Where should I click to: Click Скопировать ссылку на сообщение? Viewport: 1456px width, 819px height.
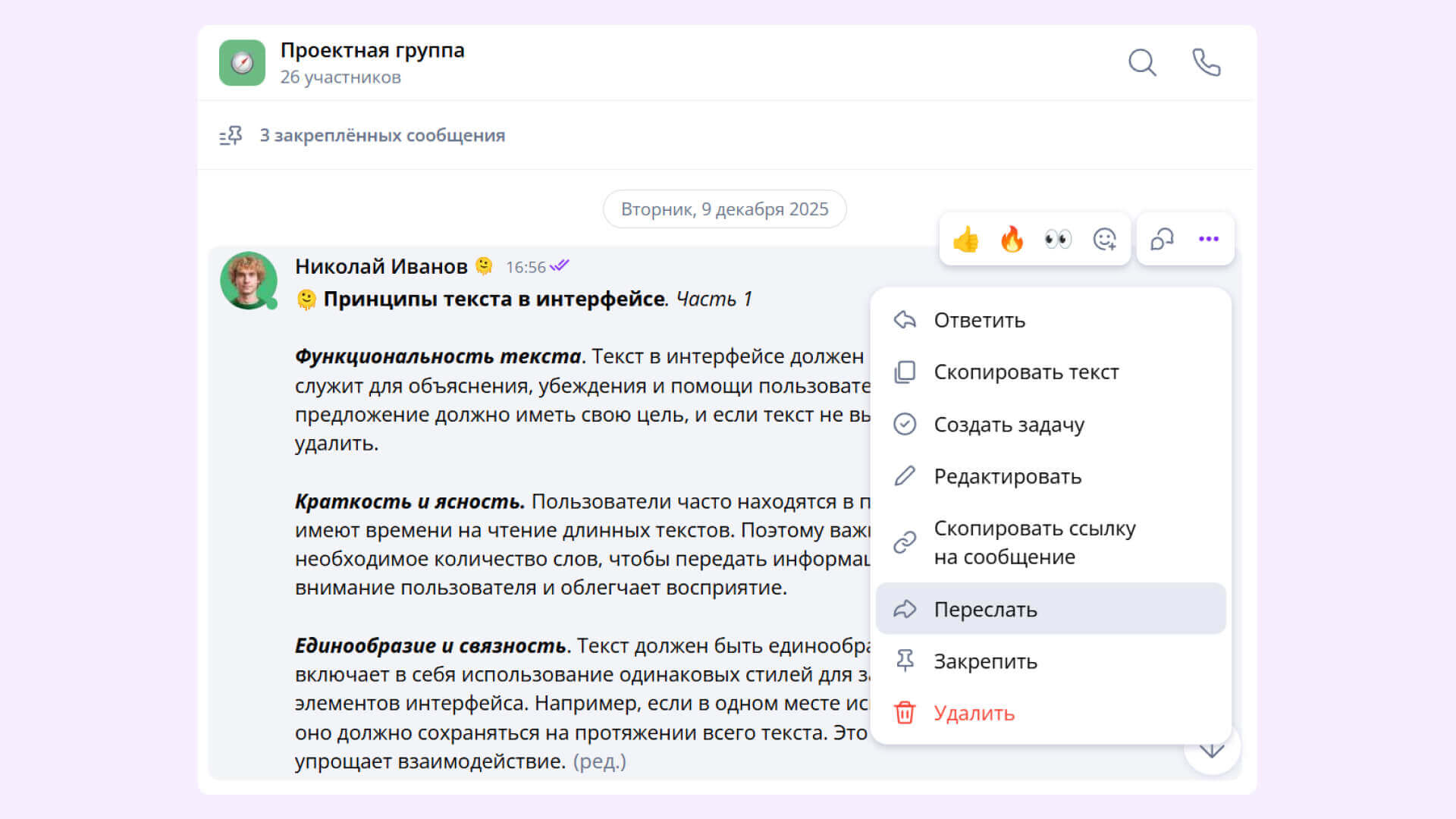pos(1034,542)
